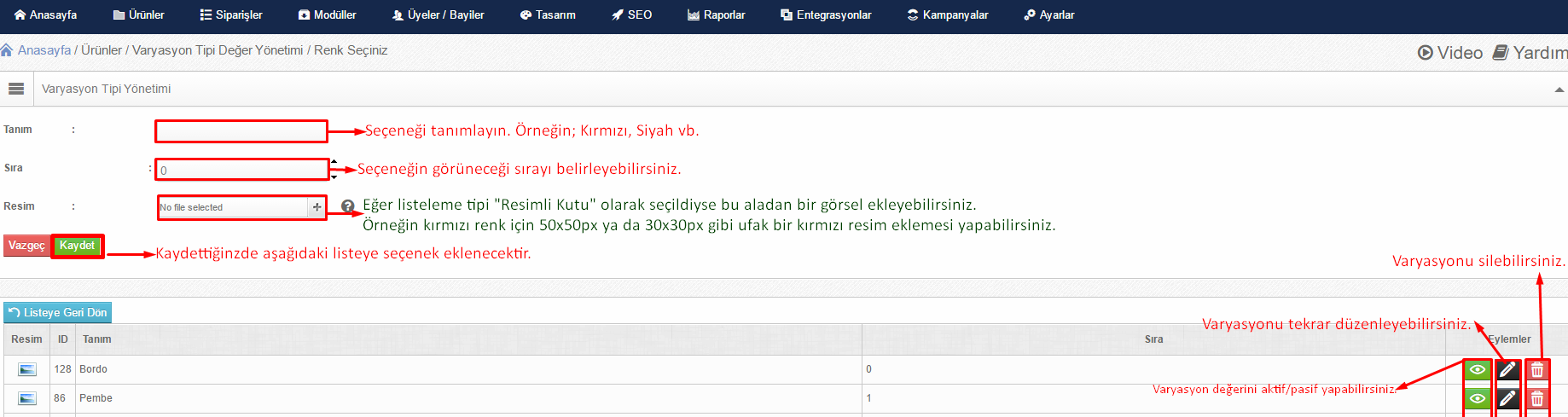
Task: Click the Listeye Geri Dön button
Action: tap(58, 313)
